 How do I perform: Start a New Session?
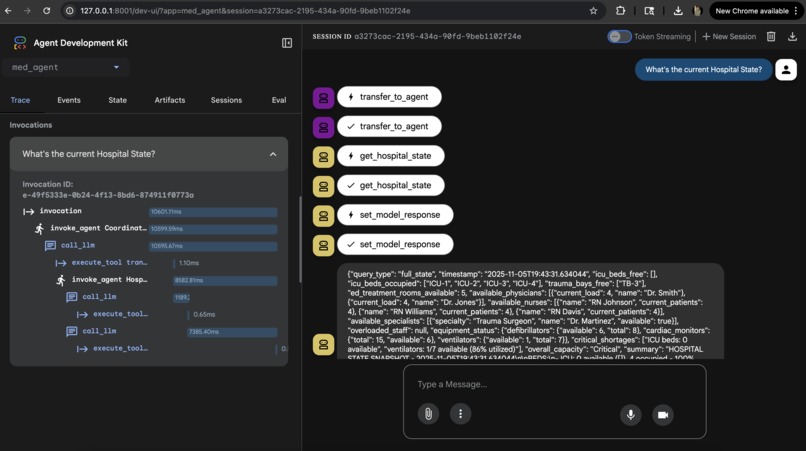(x=729, y=37)
